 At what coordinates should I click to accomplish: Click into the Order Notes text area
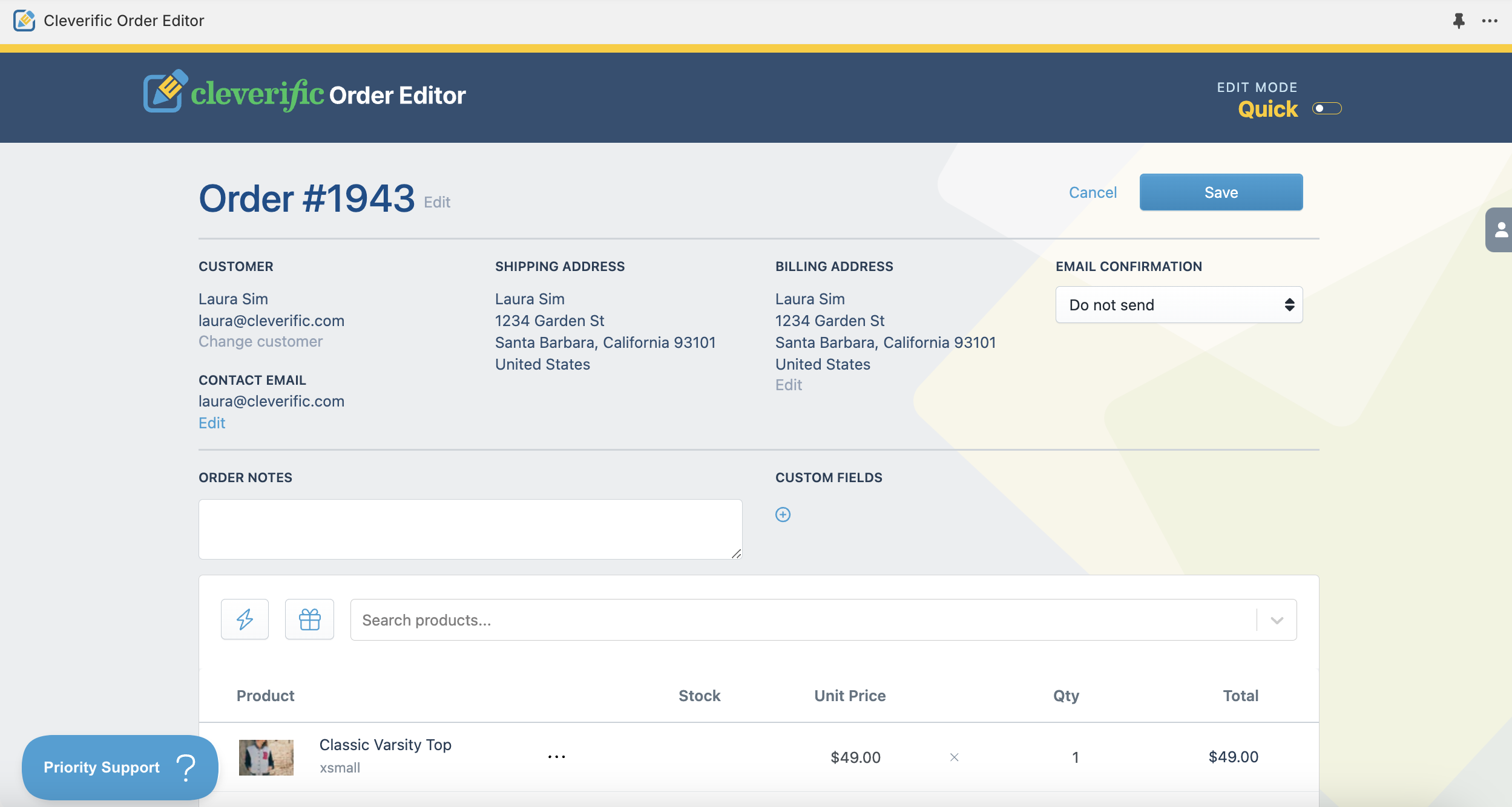pos(470,529)
